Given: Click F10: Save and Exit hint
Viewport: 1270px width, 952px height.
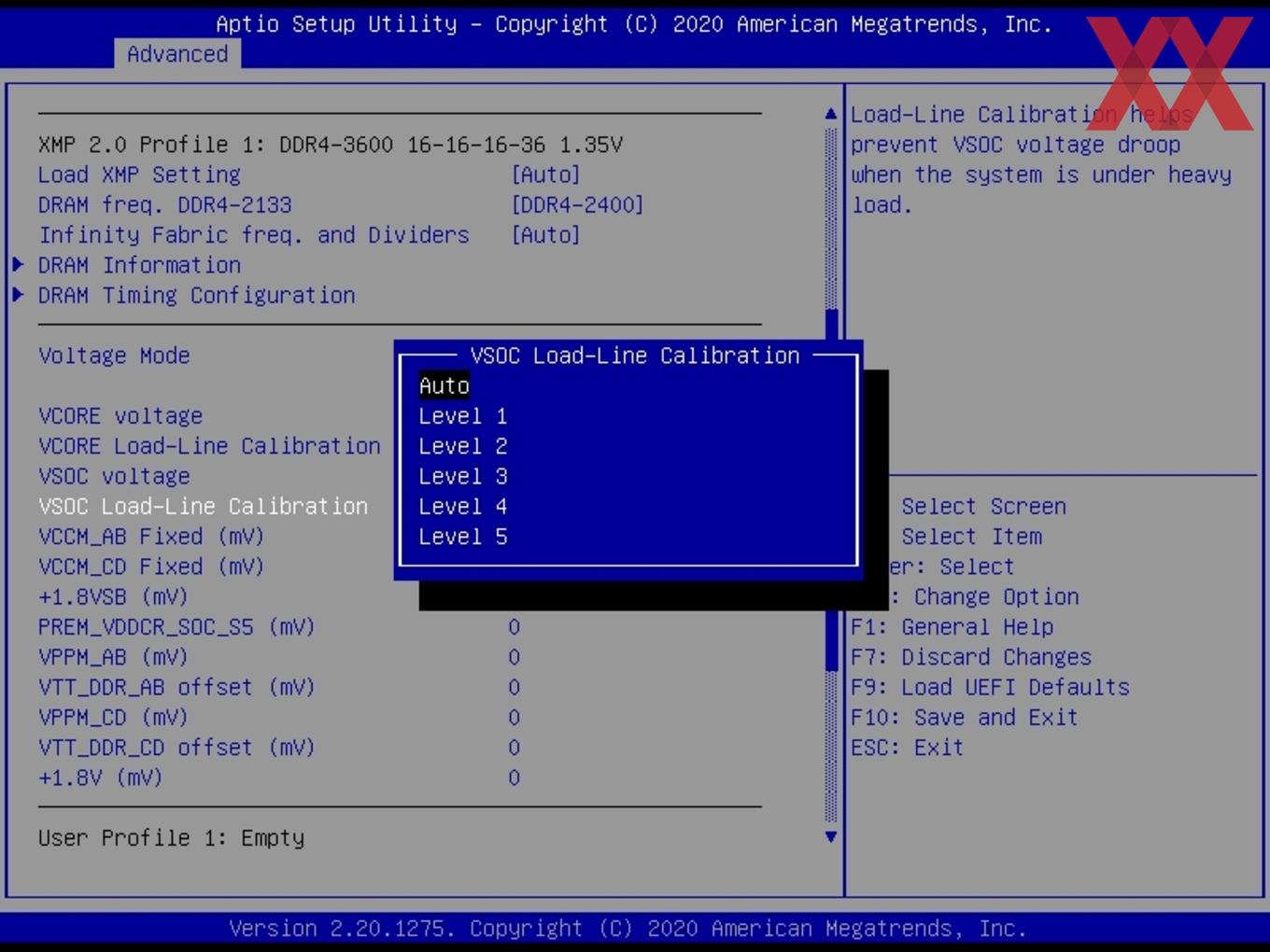Looking at the screenshot, I should (965, 718).
